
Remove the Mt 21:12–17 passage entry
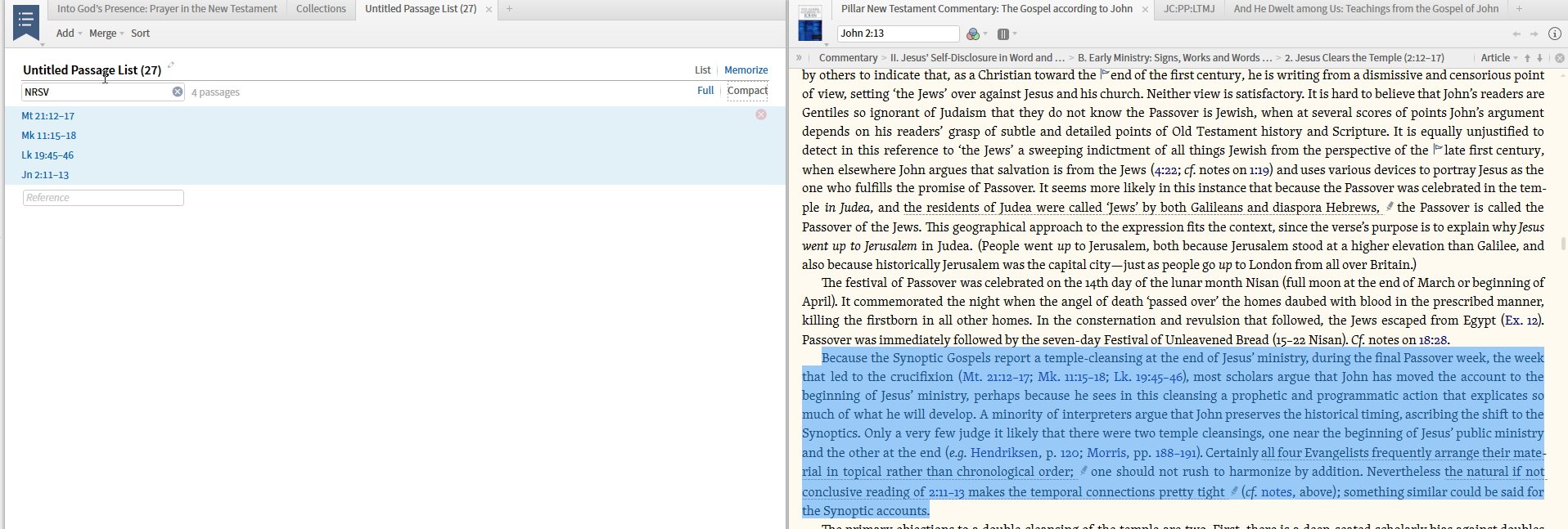click(761, 114)
